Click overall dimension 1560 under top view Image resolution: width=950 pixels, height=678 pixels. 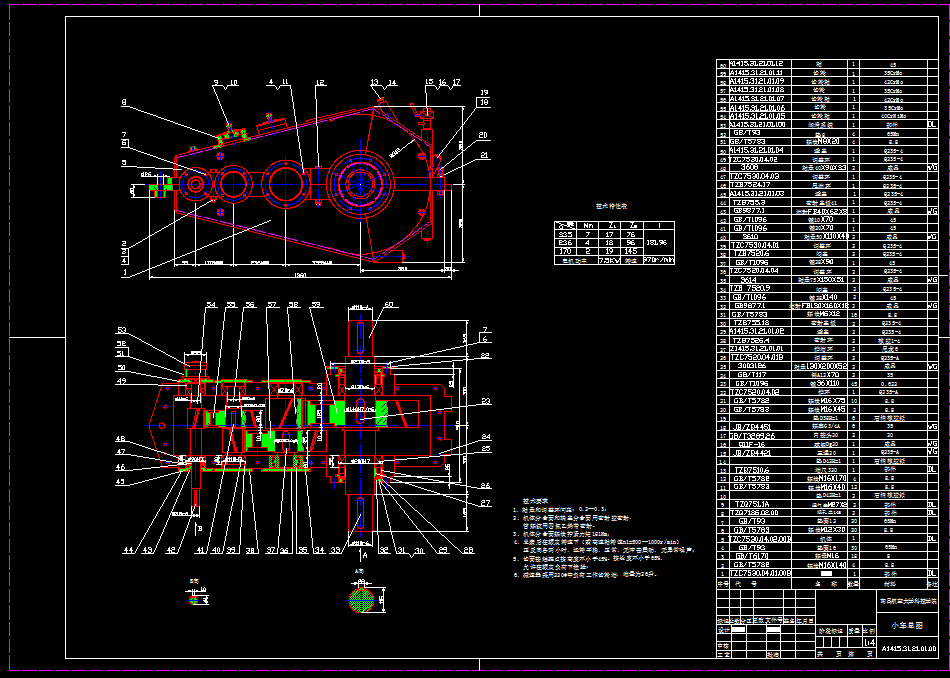tap(301, 276)
